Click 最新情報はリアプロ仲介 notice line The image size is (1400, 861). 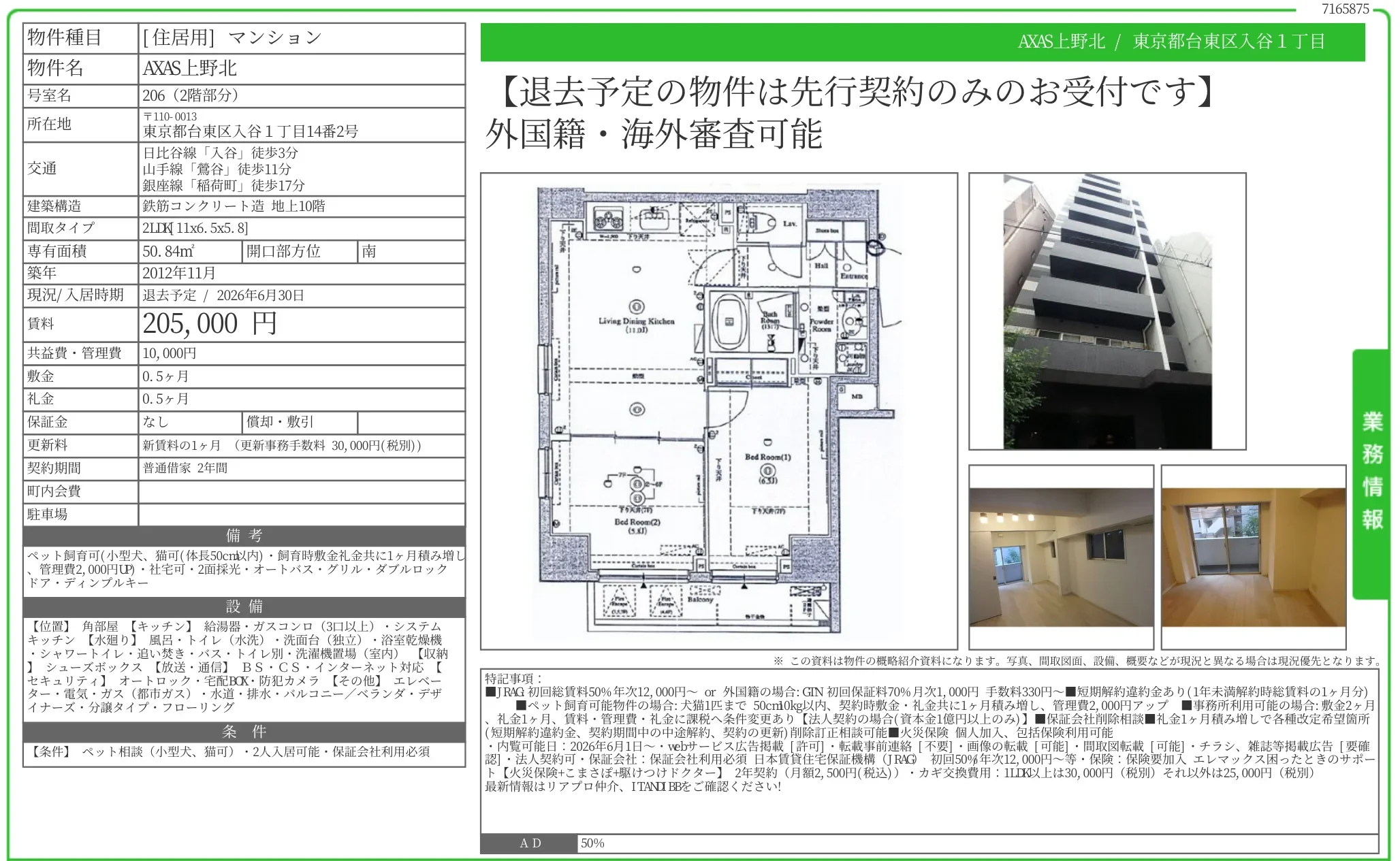click(x=633, y=787)
